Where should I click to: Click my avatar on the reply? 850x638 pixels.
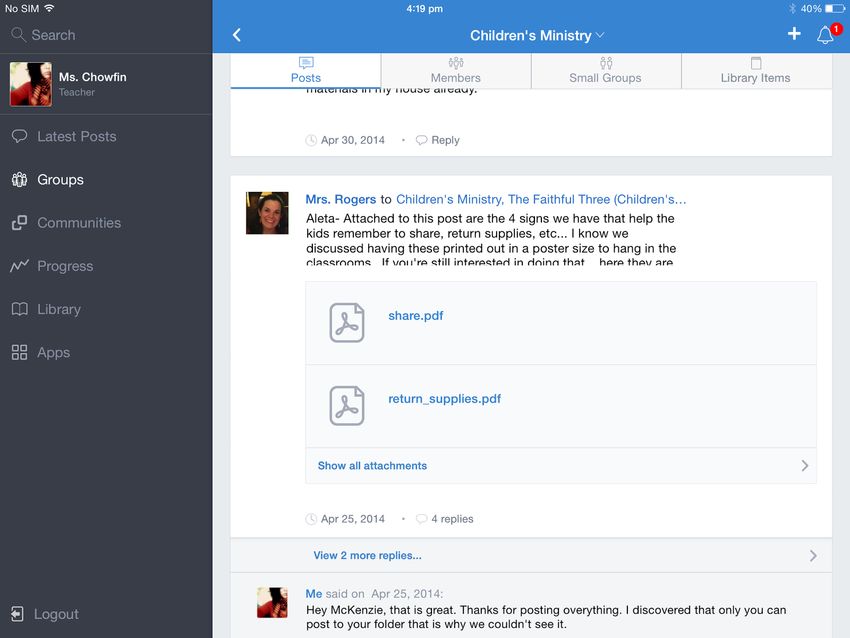(272, 603)
